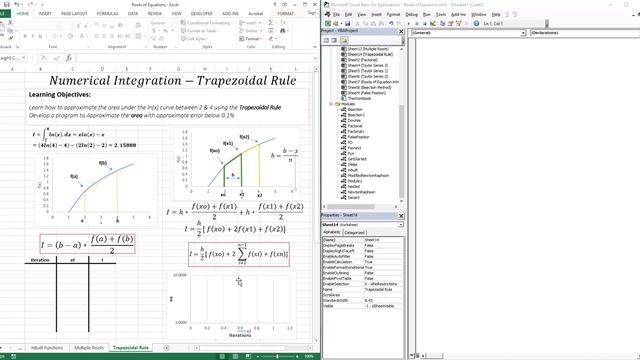This screenshot has height=360, width=640.
Task: Click the formula bar Enter checkmark icon
Action: click(x=56, y=58)
